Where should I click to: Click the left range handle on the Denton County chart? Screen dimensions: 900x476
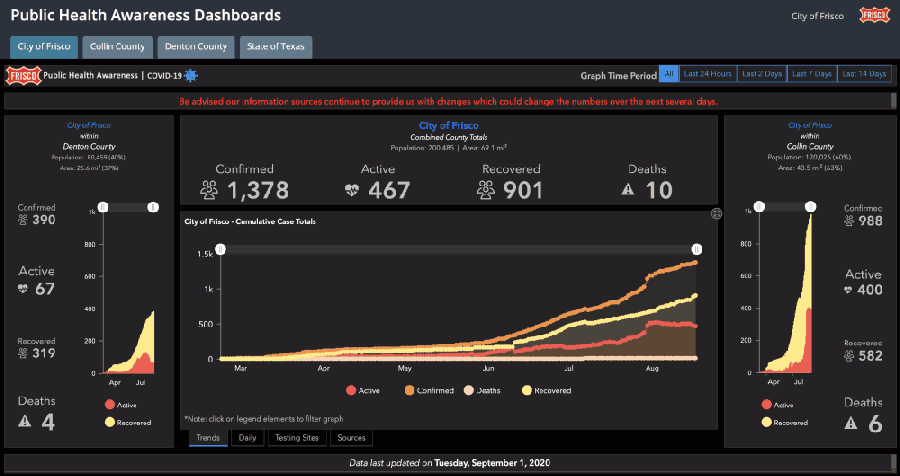coord(103,207)
